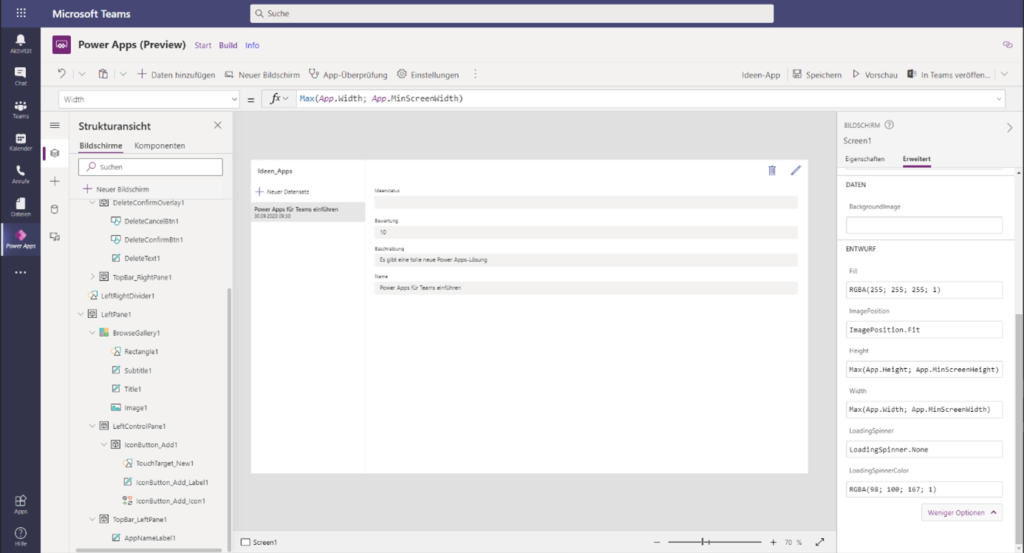The width and height of the screenshot is (1024, 553).
Task: Select Power Apps in the sidebar
Action: pos(20,239)
